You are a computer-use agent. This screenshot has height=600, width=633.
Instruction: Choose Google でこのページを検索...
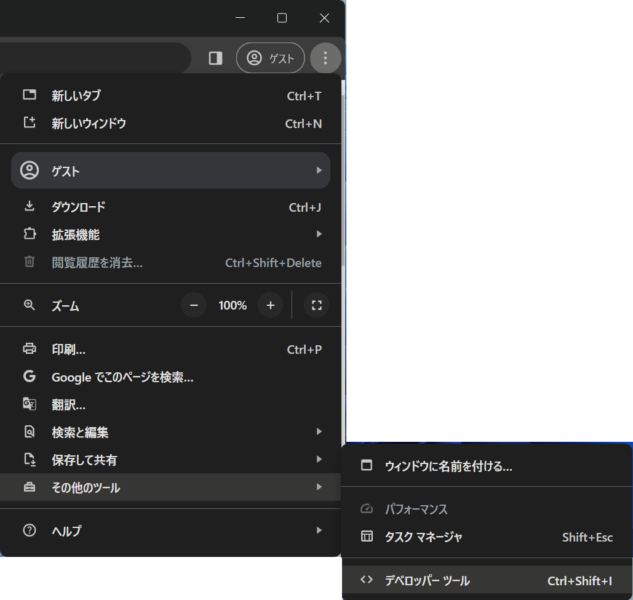tap(170, 377)
